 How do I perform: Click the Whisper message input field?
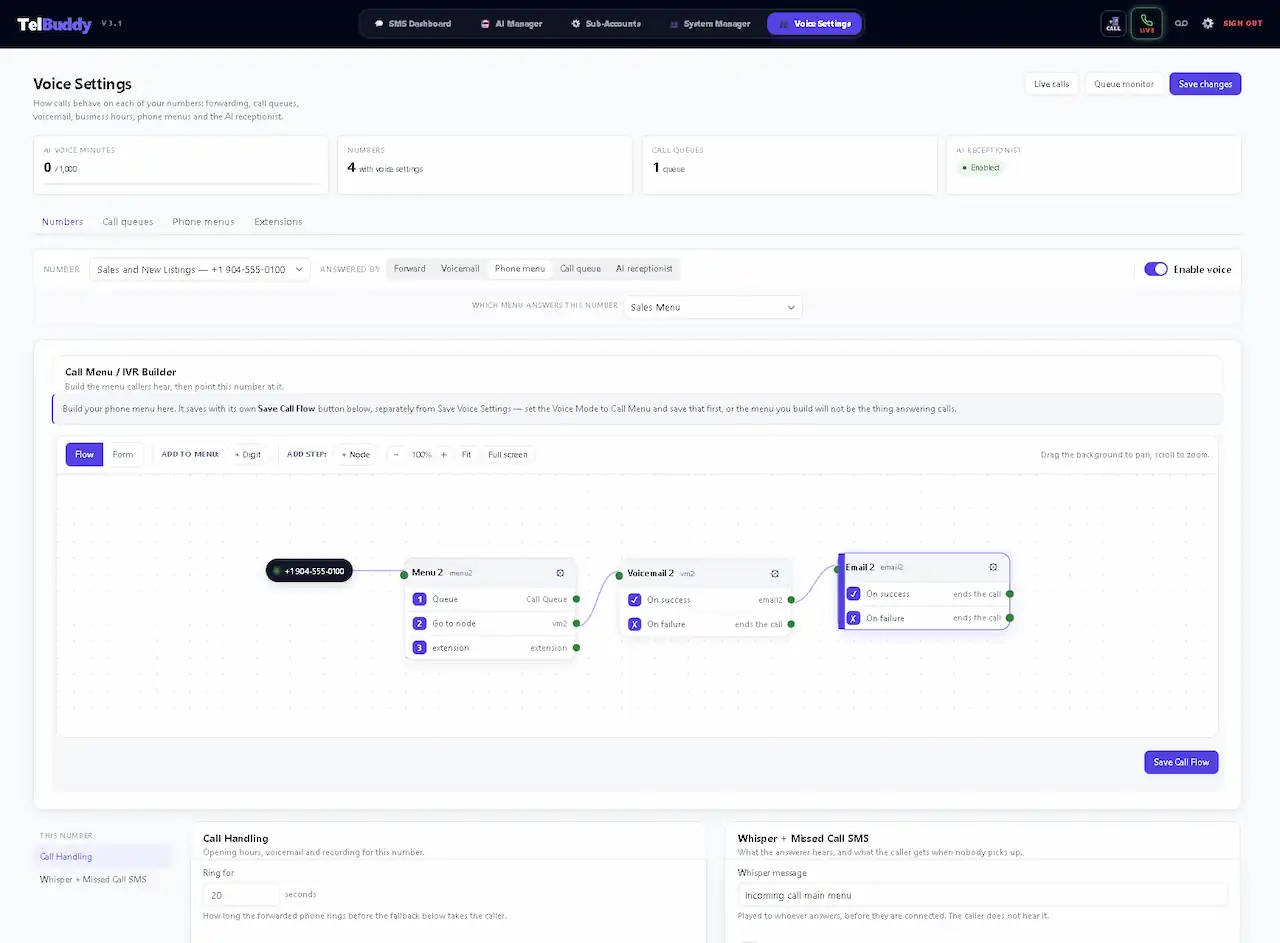tap(982, 895)
